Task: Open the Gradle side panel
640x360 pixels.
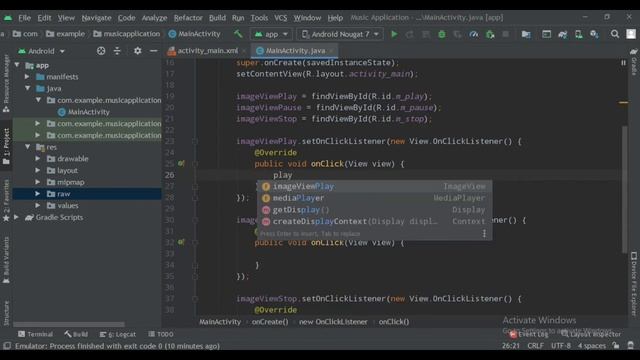Action: tap(633, 62)
